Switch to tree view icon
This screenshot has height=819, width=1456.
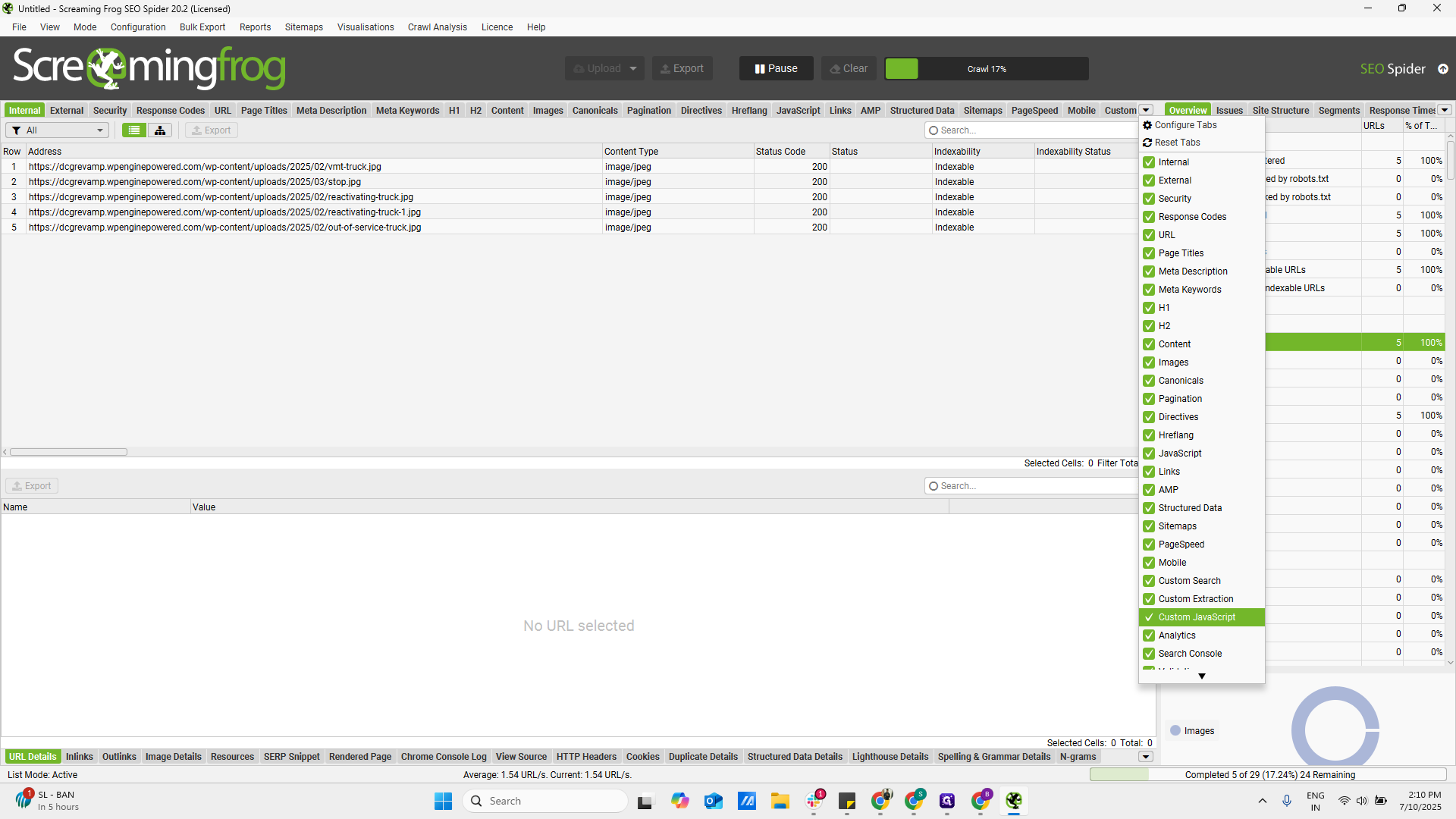pos(160,130)
